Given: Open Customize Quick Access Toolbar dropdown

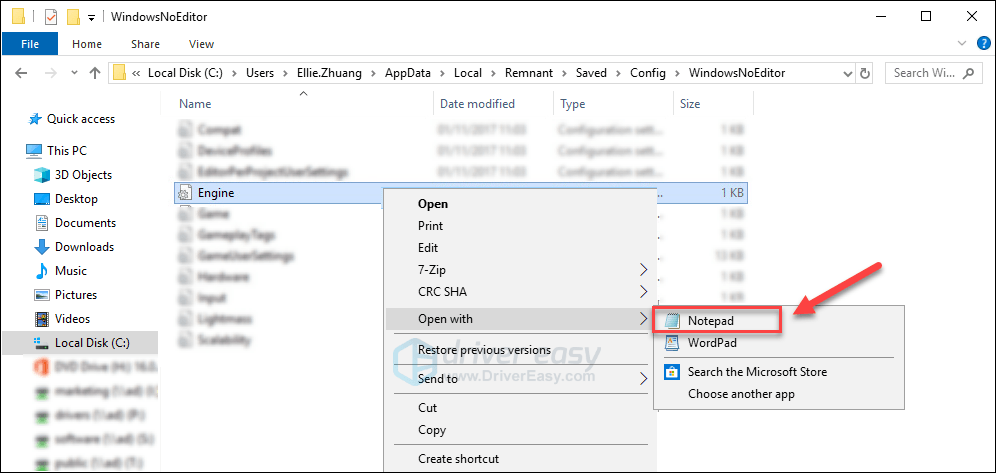Looking at the screenshot, I should coord(91,17).
